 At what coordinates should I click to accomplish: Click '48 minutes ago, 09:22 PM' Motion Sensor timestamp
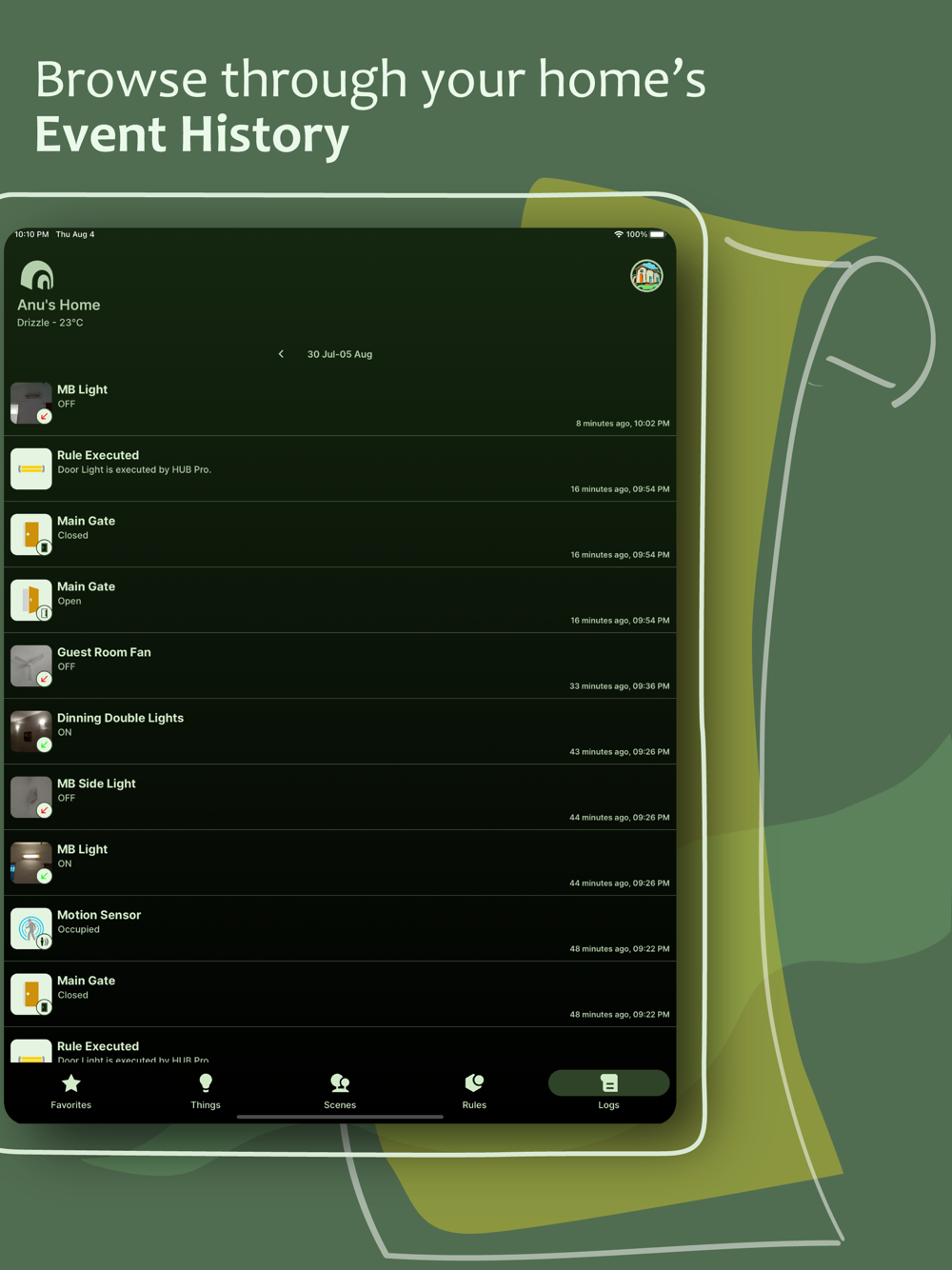(x=620, y=949)
